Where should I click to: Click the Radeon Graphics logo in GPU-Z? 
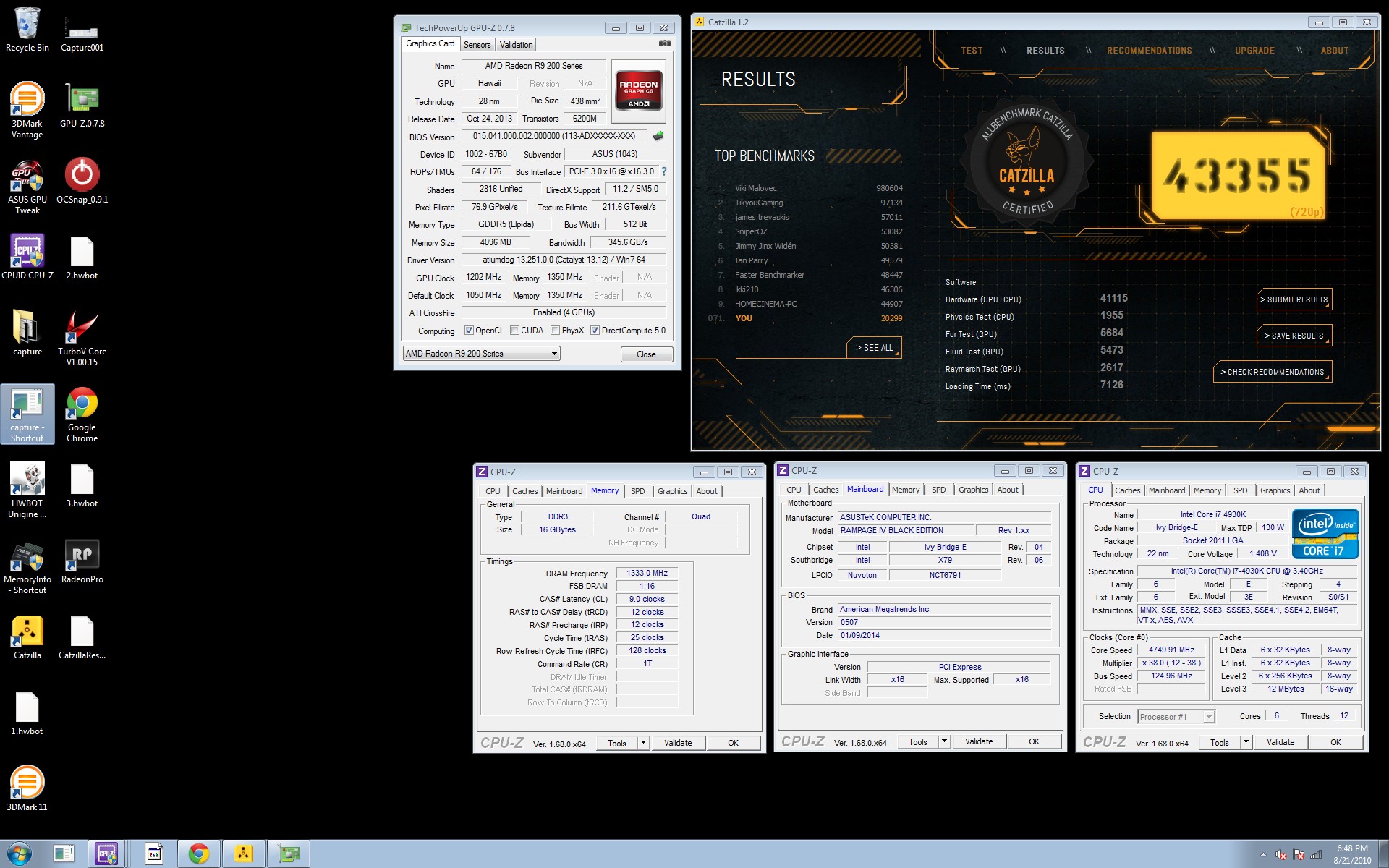[x=638, y=90]
